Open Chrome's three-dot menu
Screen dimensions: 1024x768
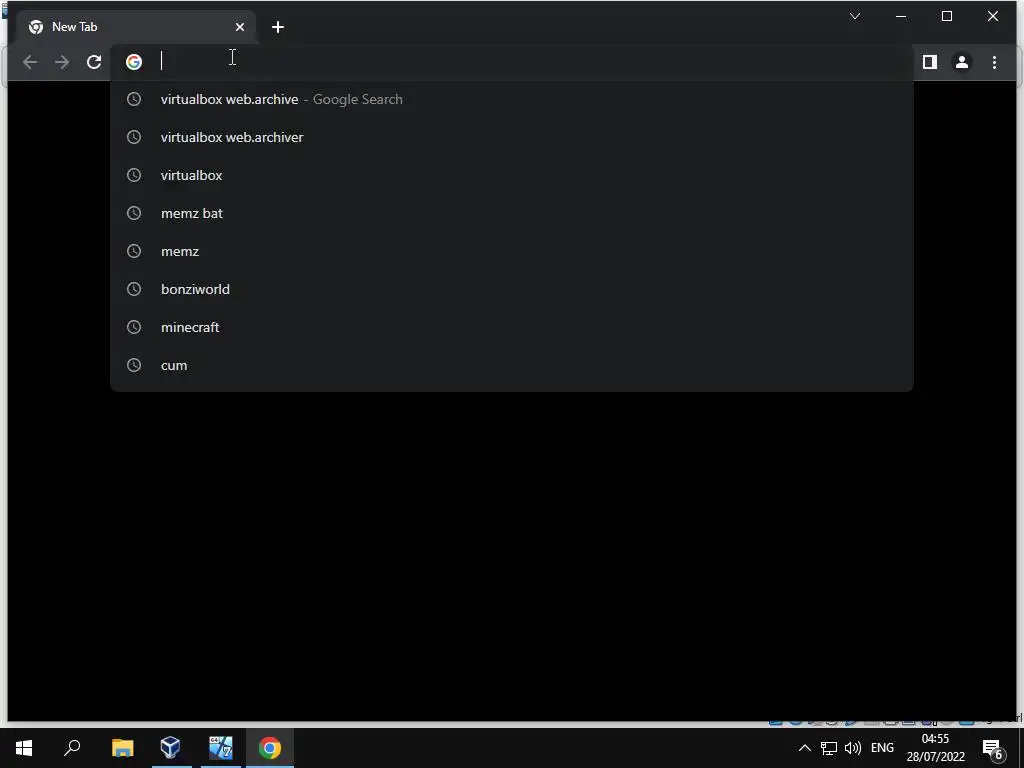pyautogui.click(x=994, y=62)
